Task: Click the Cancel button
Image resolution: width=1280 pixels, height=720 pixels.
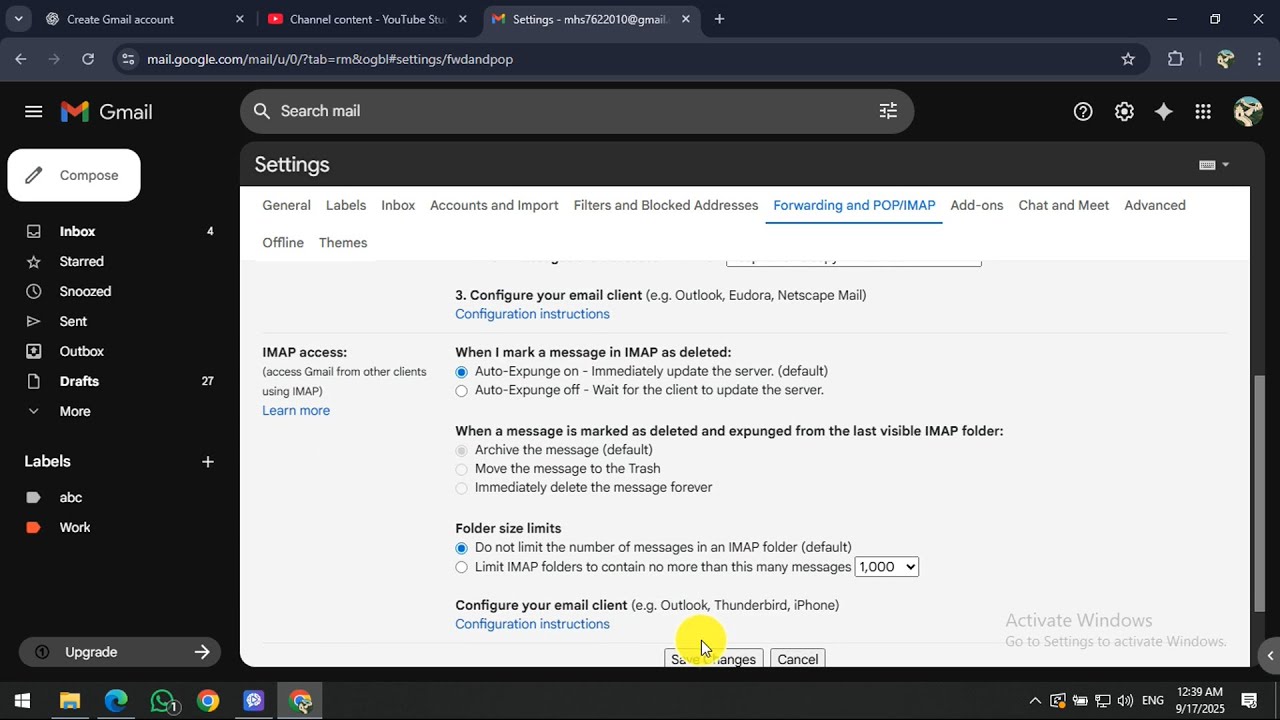Action: 797,658
